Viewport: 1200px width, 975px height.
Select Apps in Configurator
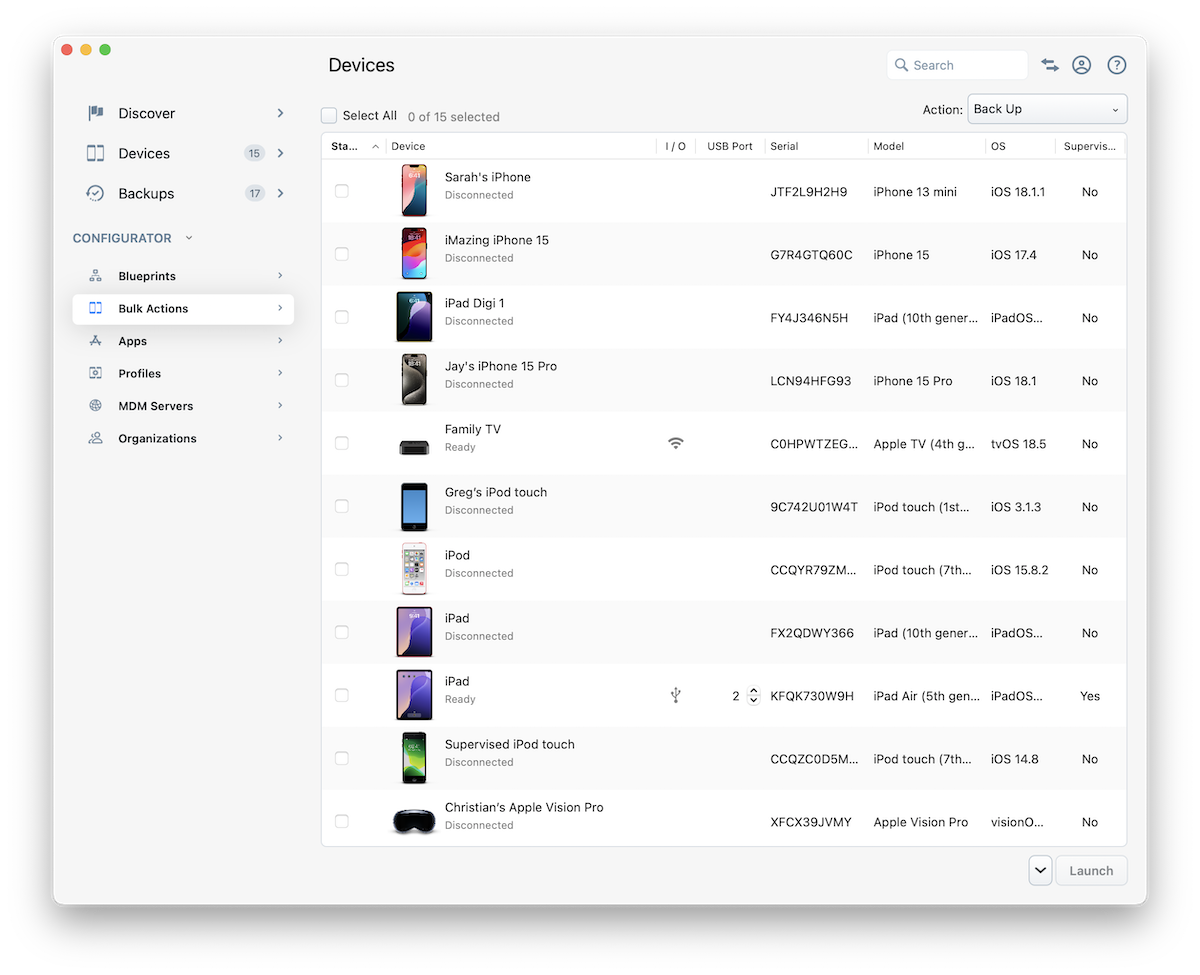pyautogui.click(x=132, y=341)
